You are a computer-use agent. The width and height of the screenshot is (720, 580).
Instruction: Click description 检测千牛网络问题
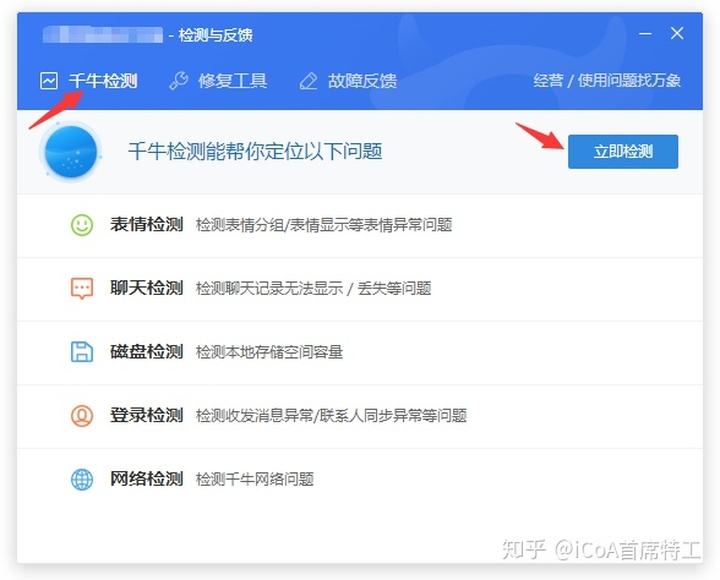[255, 479]
